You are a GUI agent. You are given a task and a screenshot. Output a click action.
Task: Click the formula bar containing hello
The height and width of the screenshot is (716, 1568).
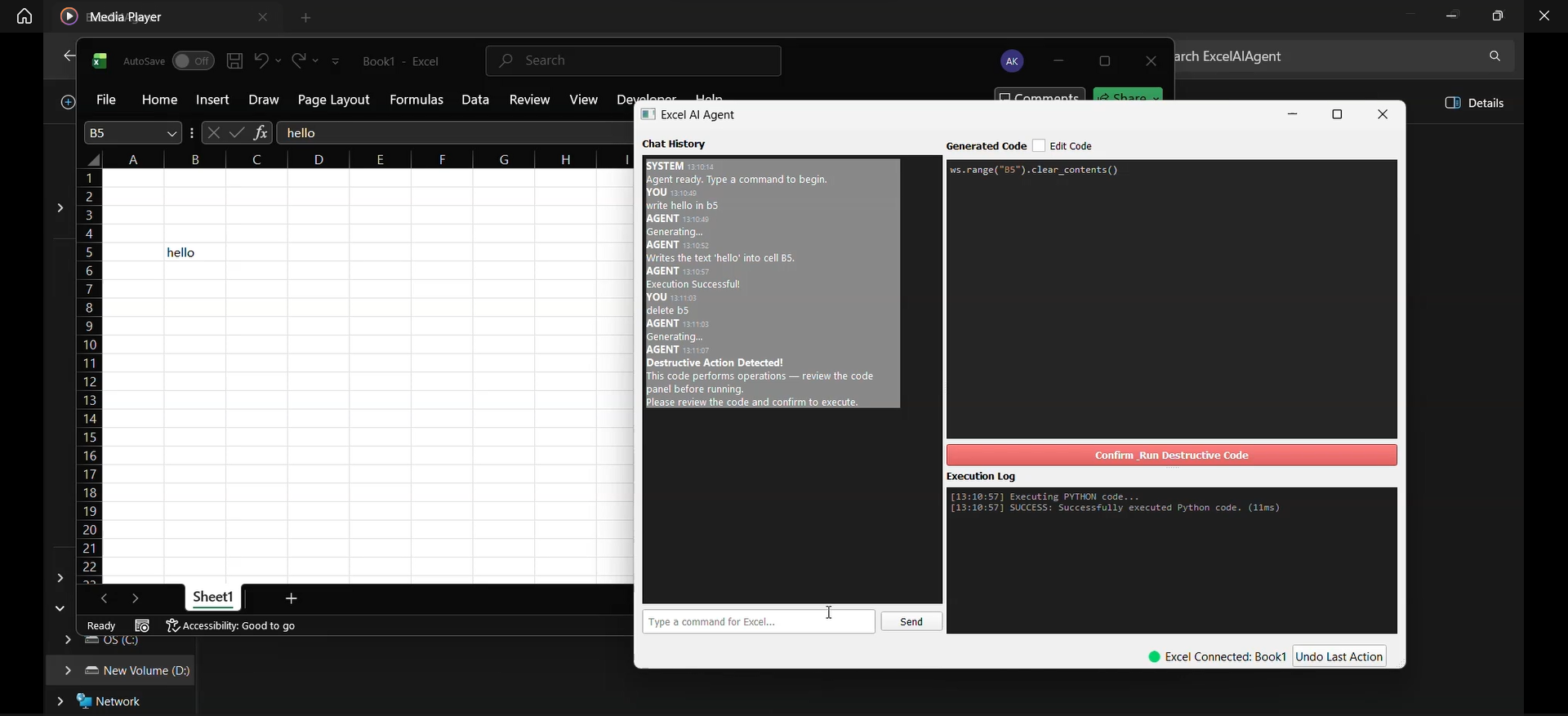[x=456, y=133]
